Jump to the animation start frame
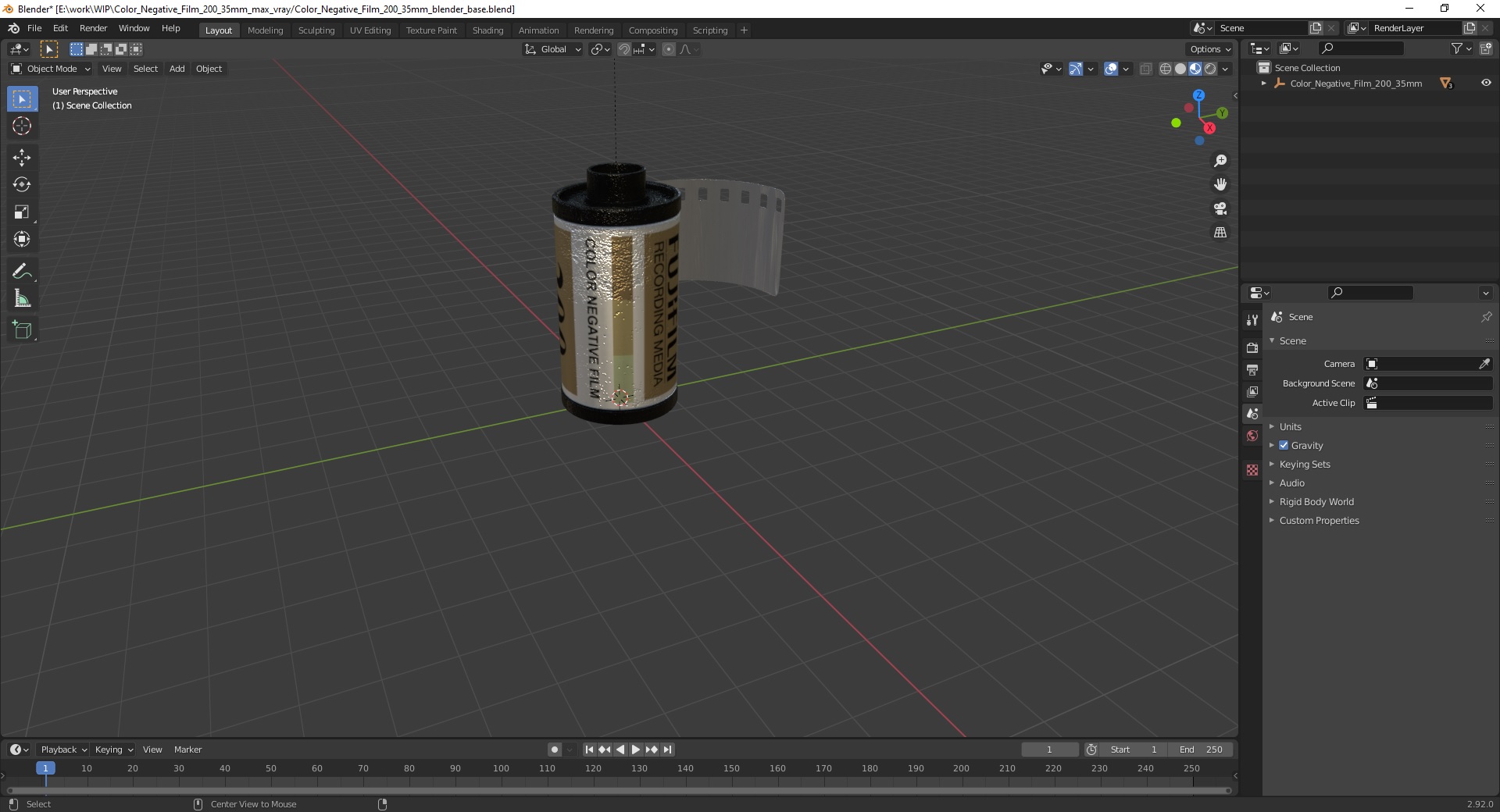The height and width of the screenshot is (812, 1500). [589, 750]
